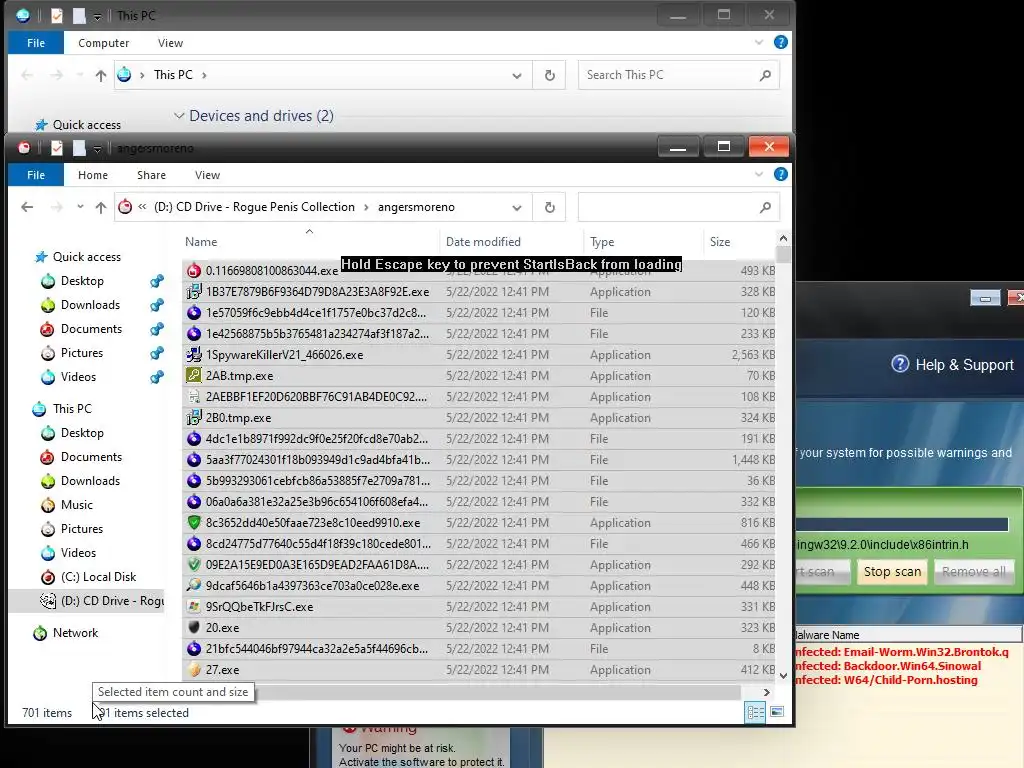Open pinned Downloads under Quick access
The height and width of the screenshot is (768, 1024).
90,305
